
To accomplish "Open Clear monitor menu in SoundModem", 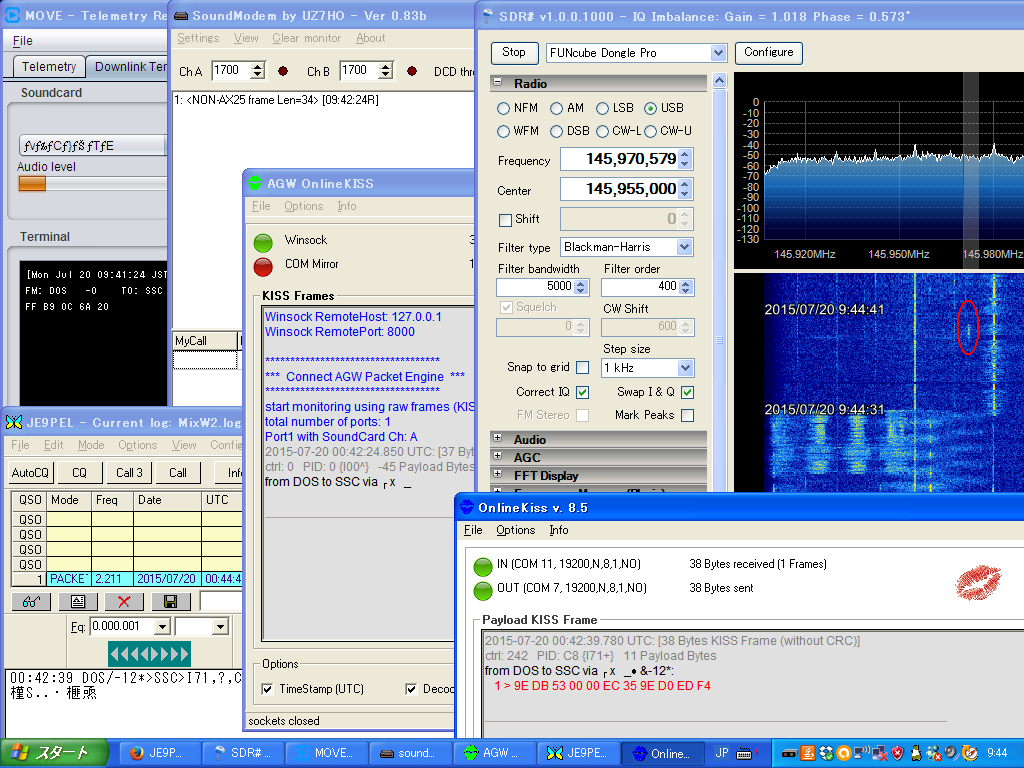I will (306, 38).
